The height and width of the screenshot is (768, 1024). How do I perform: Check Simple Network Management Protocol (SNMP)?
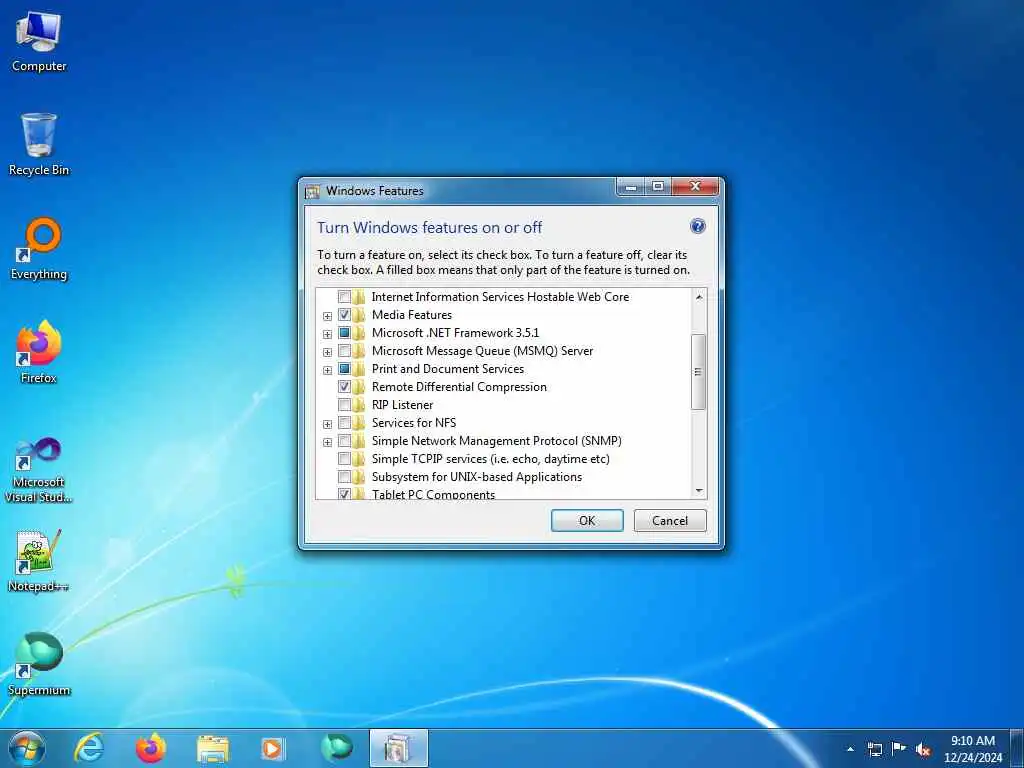click(344, 441)
